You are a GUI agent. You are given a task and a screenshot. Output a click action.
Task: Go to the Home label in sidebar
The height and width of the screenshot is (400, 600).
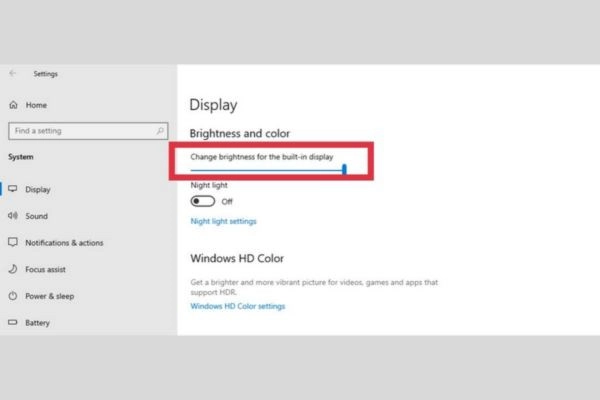[36, 105]
